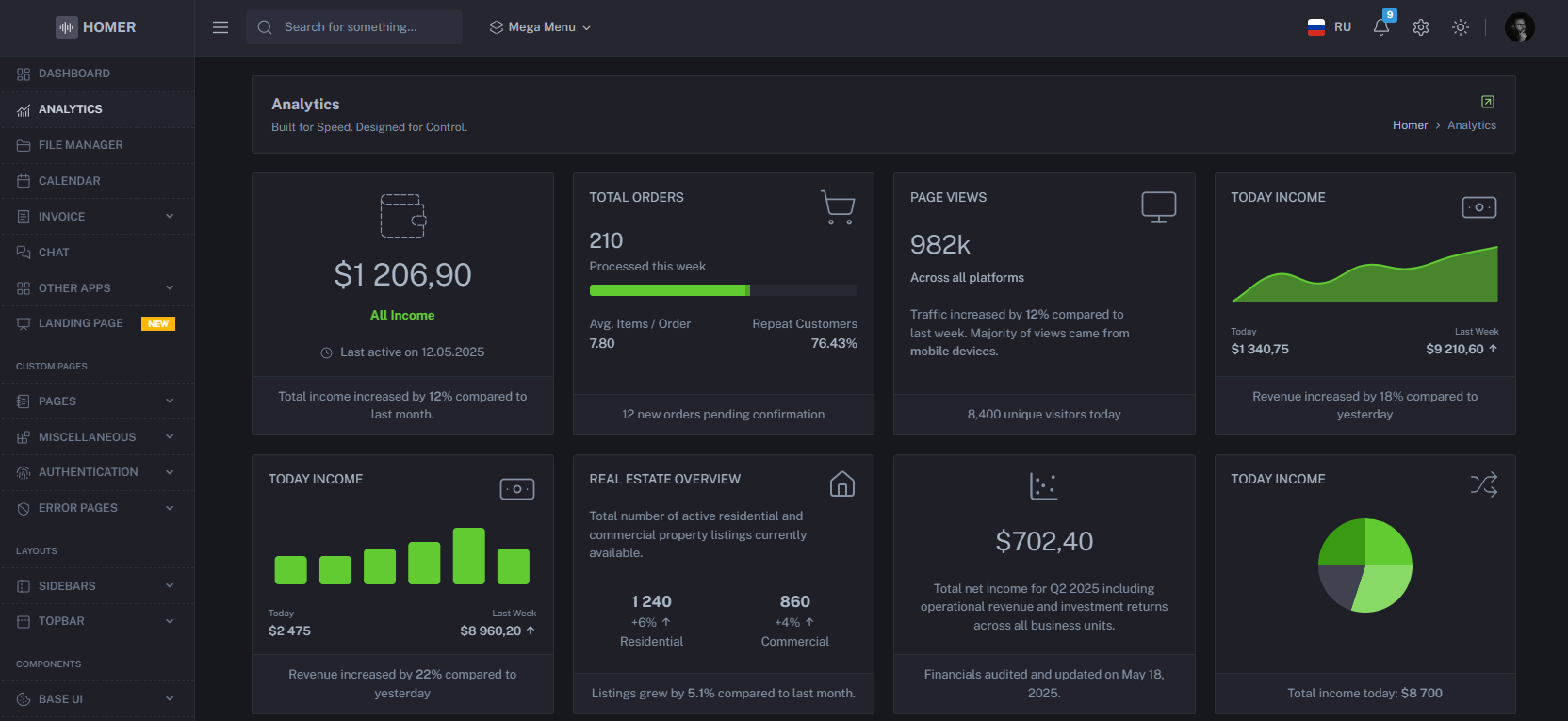The image size is (1568, 721).
Task: Open the settings gear icon
Action: [1421, 27]
